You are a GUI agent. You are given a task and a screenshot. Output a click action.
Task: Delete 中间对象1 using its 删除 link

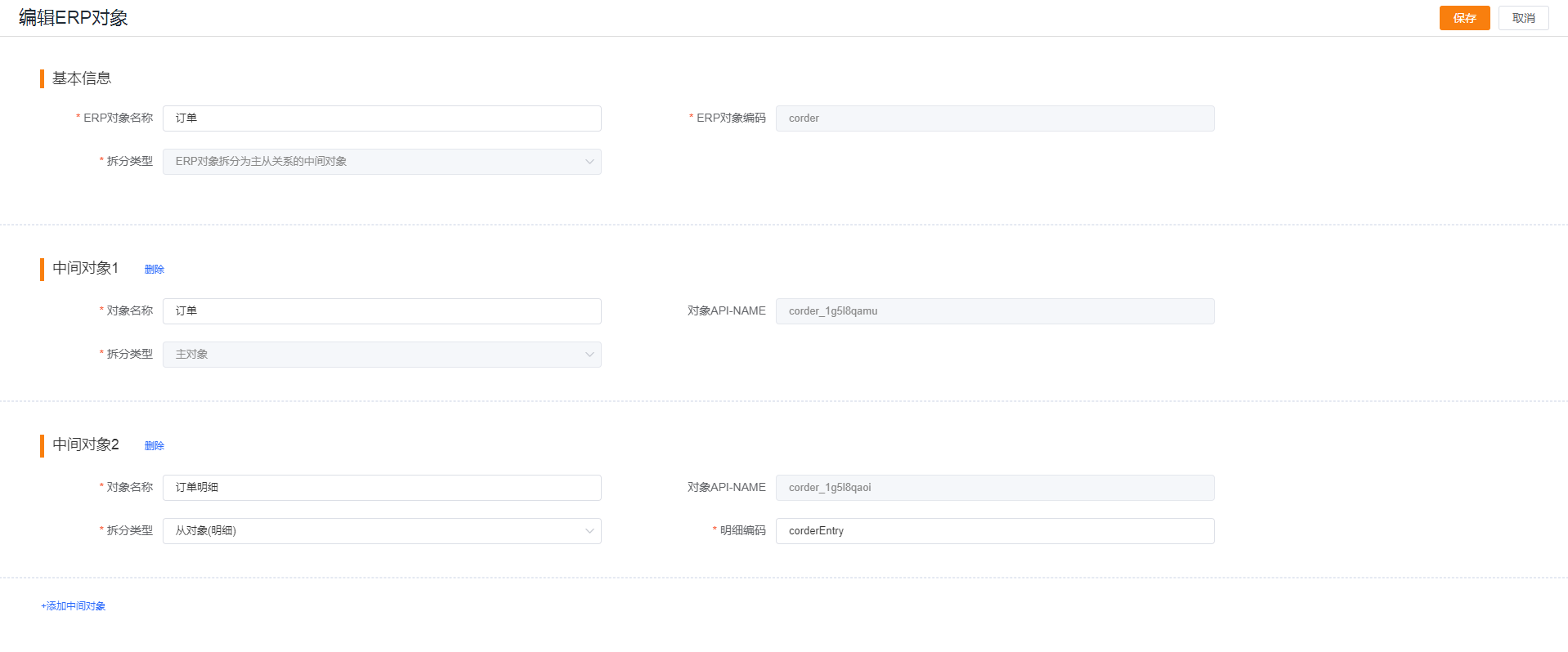pyautogui.click(x=155, y=270)
